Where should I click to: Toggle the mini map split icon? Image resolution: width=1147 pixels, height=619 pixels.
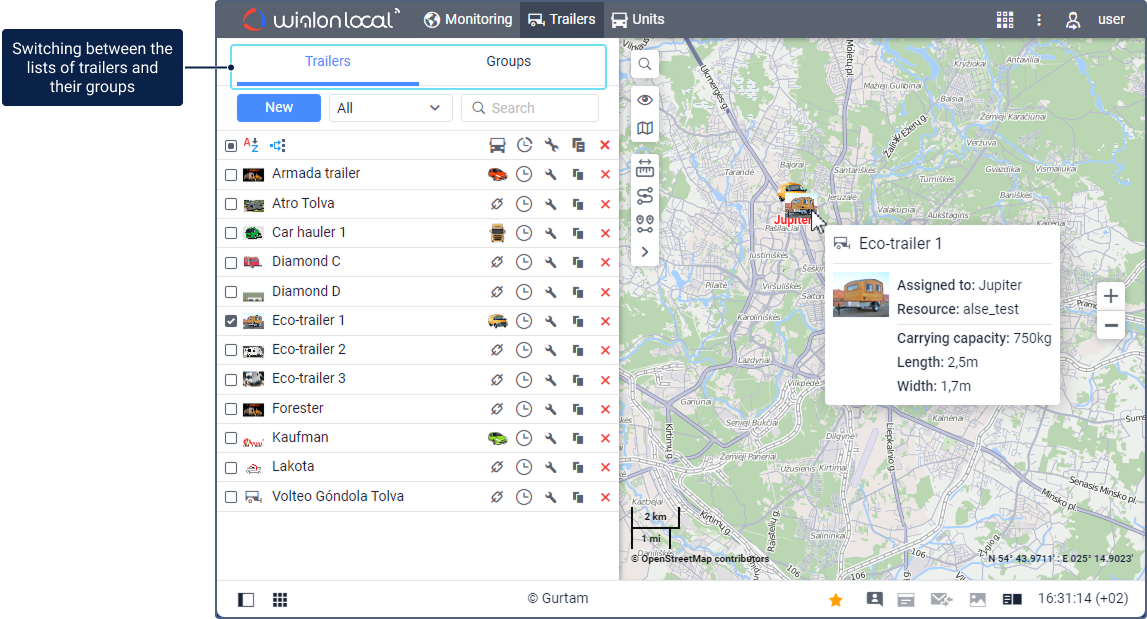click(x=1012, y=600)
